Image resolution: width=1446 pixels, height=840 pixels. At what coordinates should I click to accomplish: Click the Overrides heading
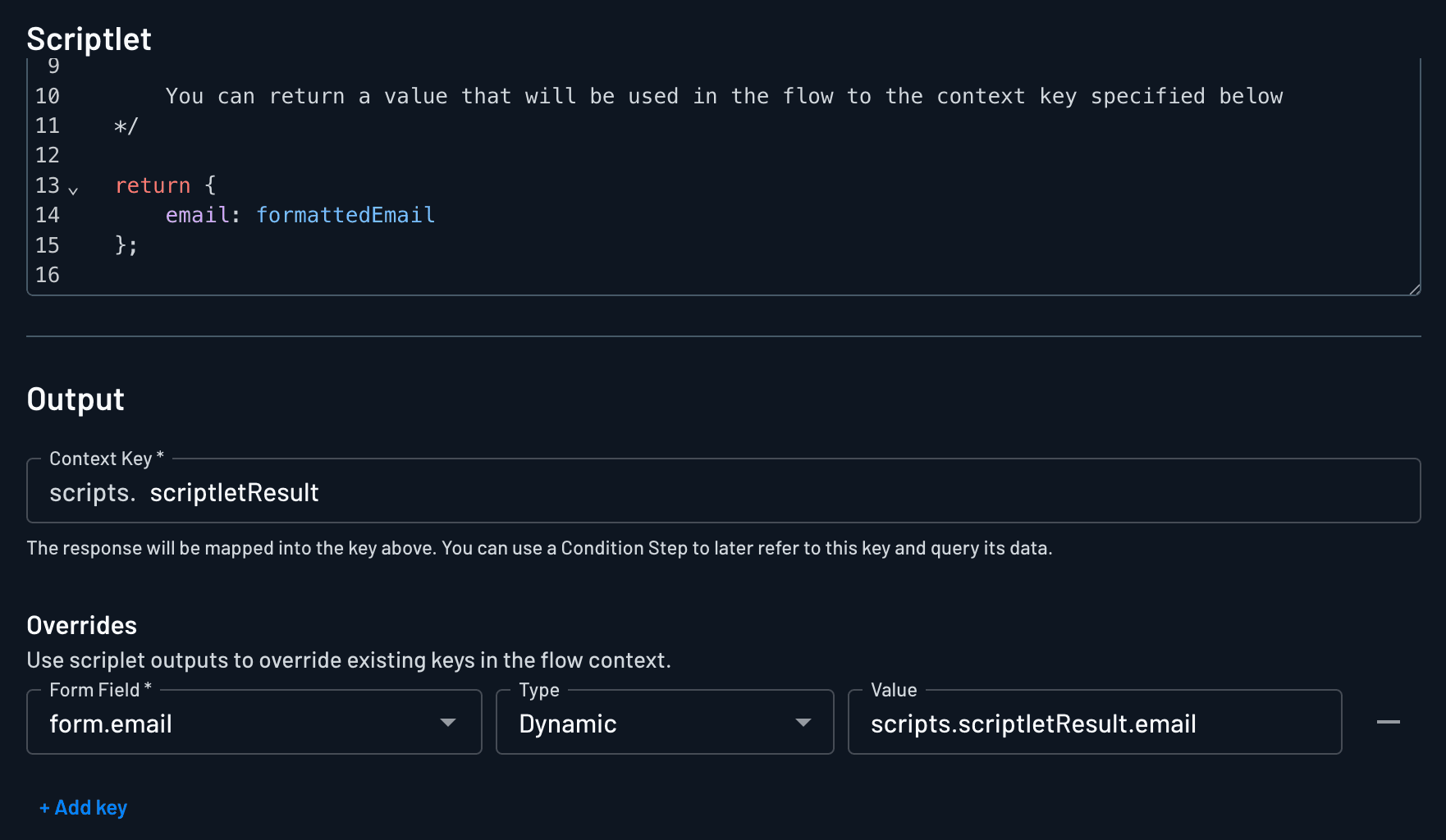pos(82,625)
